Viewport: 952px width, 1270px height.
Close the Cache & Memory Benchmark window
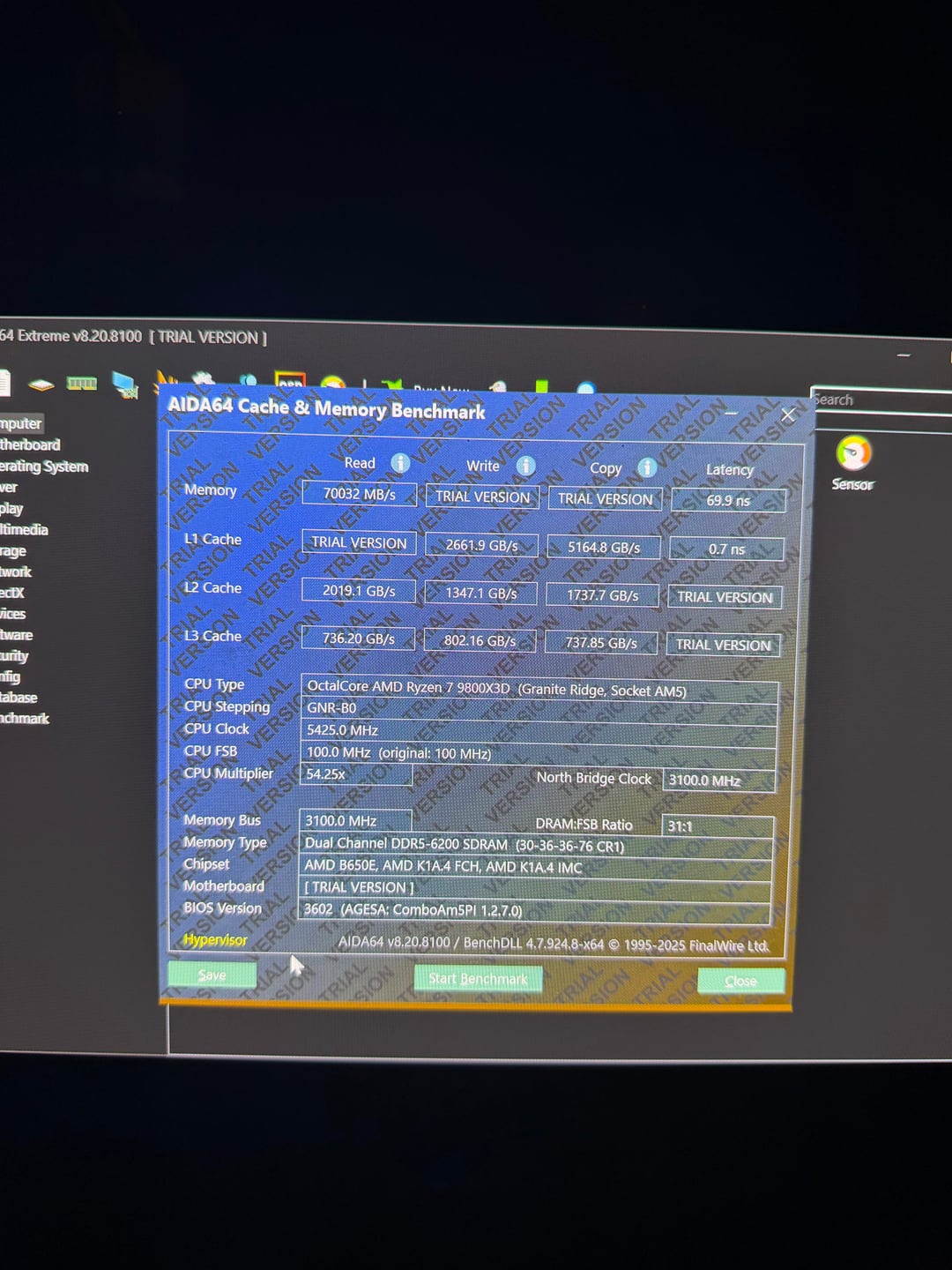pos(788,415)
